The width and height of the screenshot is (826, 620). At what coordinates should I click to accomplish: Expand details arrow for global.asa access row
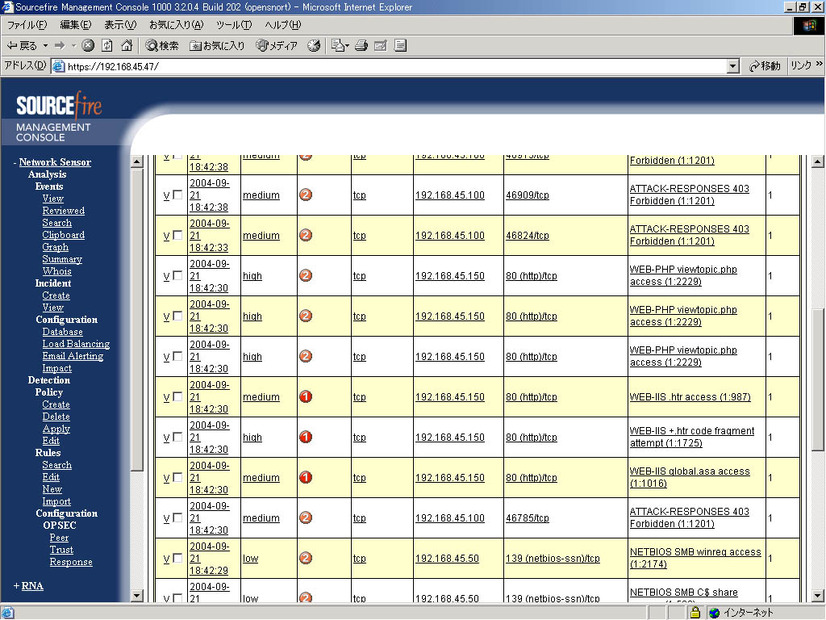point(166,478)
